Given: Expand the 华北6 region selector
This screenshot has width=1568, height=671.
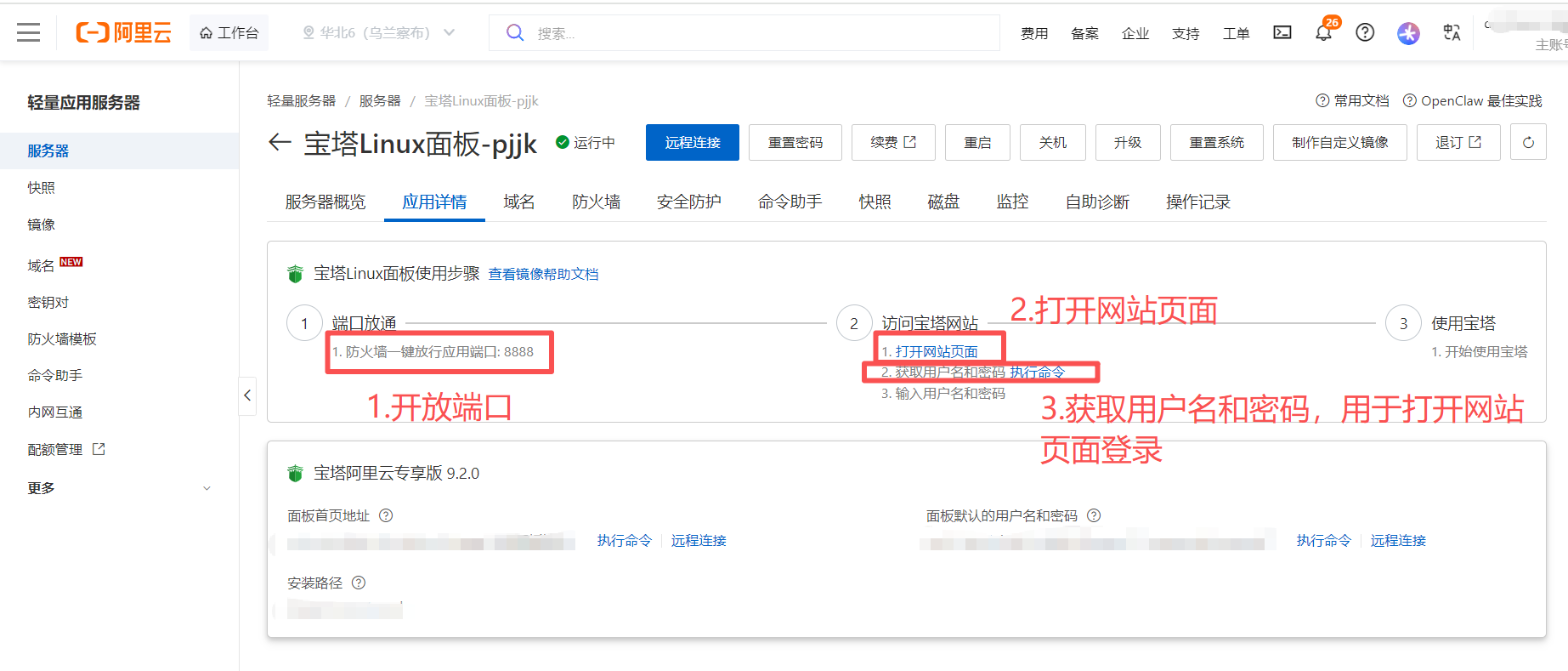Looking at the screenshot, I should (379, 32).
